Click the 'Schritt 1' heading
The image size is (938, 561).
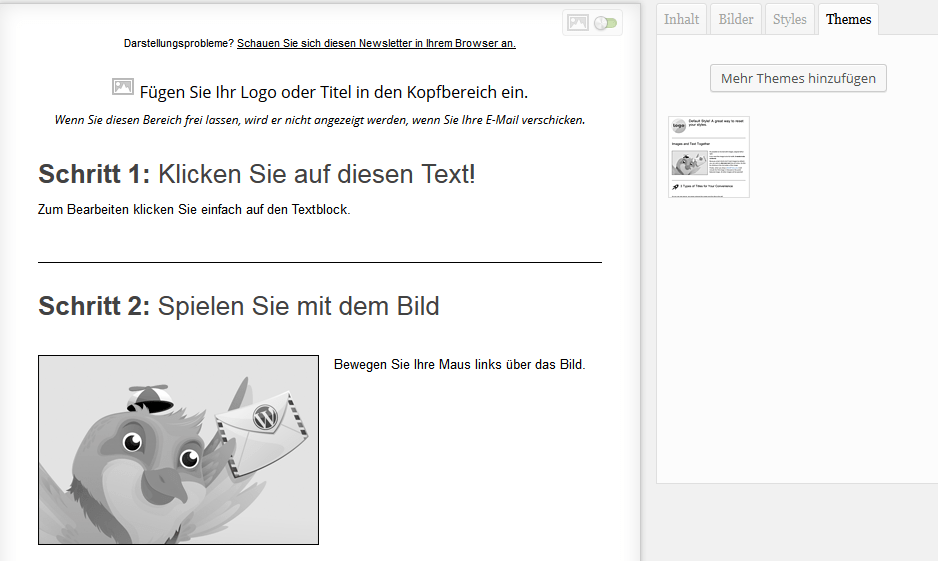pyautogui.click(x=257, y=174)
